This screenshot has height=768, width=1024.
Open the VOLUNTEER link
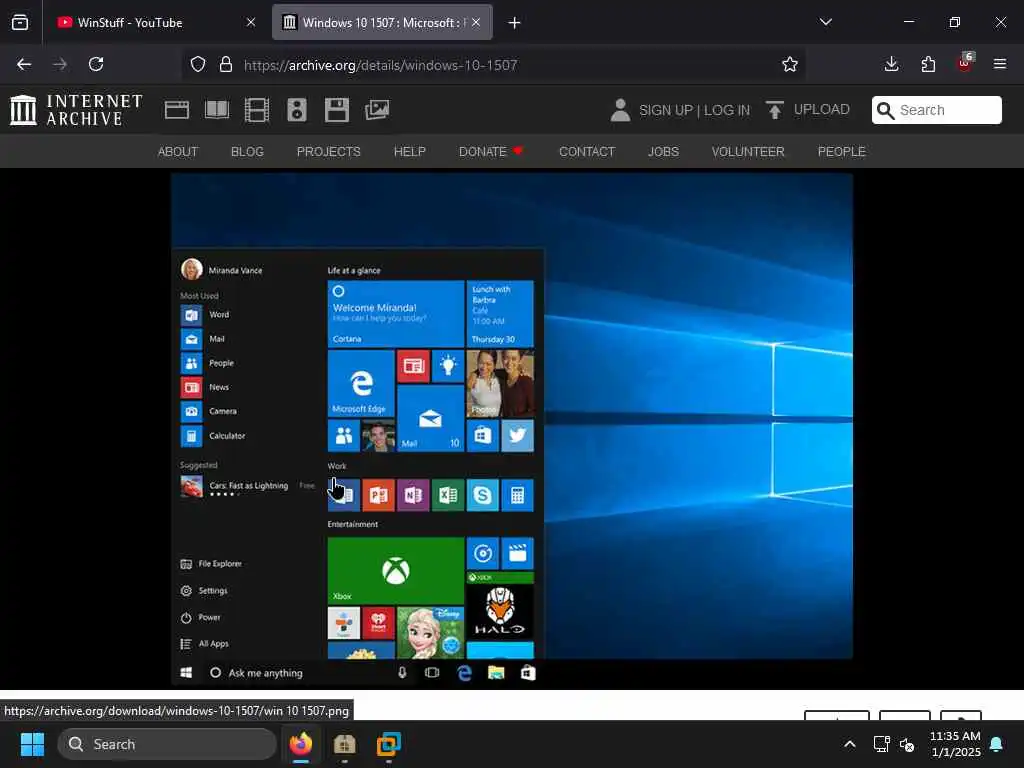click(x=748, y=152)
